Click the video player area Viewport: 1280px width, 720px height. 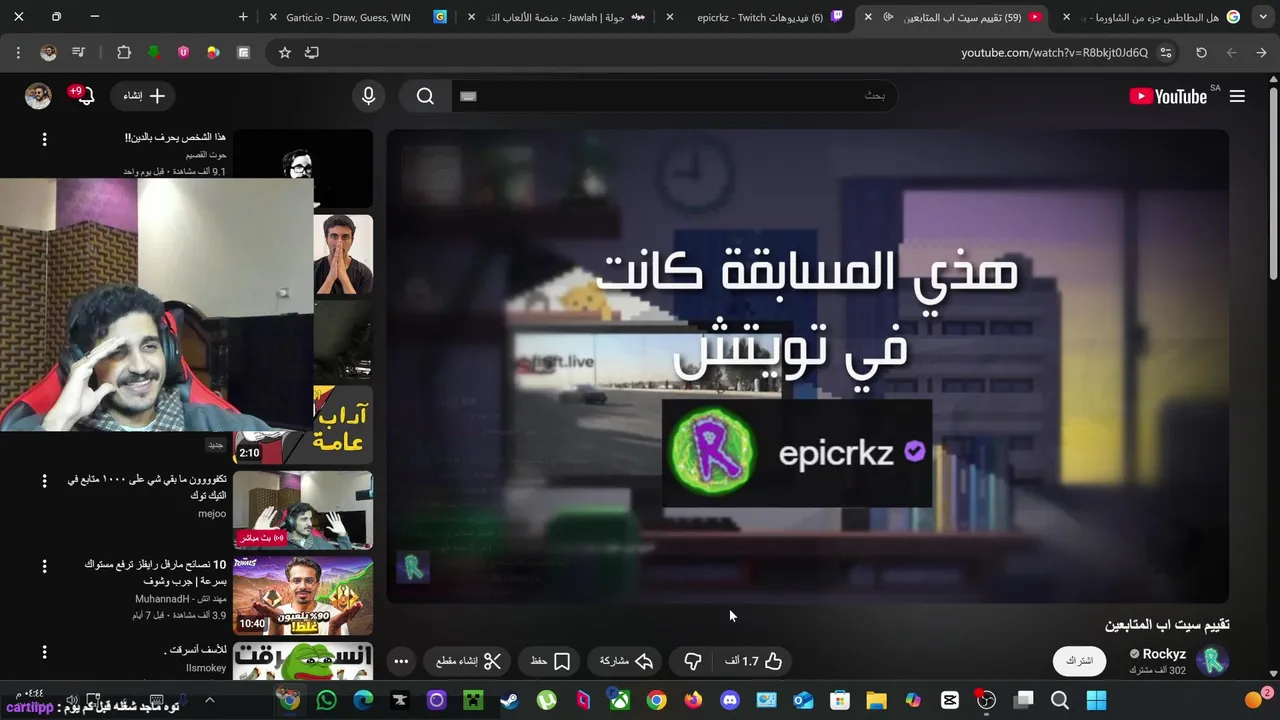807,366
